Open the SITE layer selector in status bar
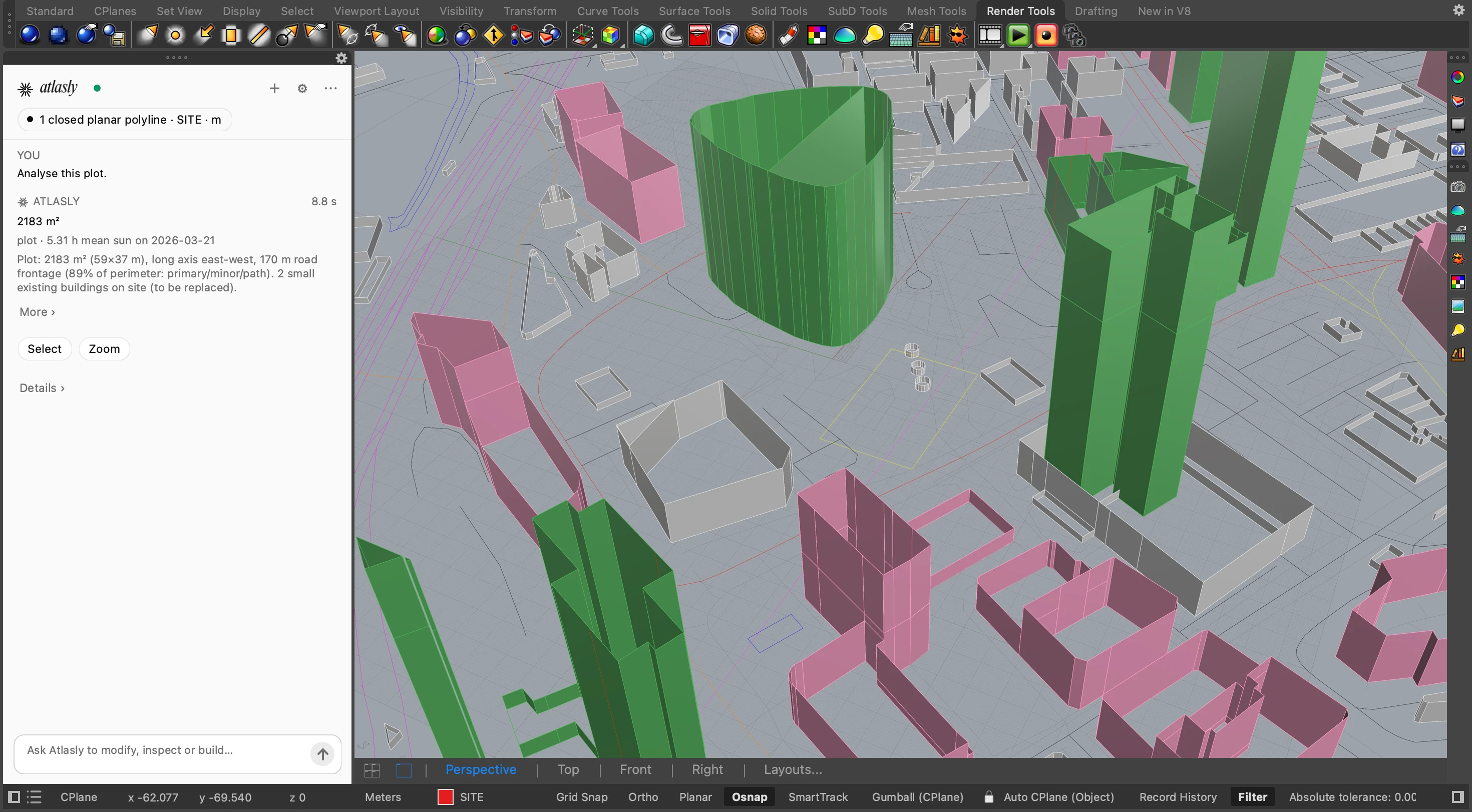 (x=472, y=797)
